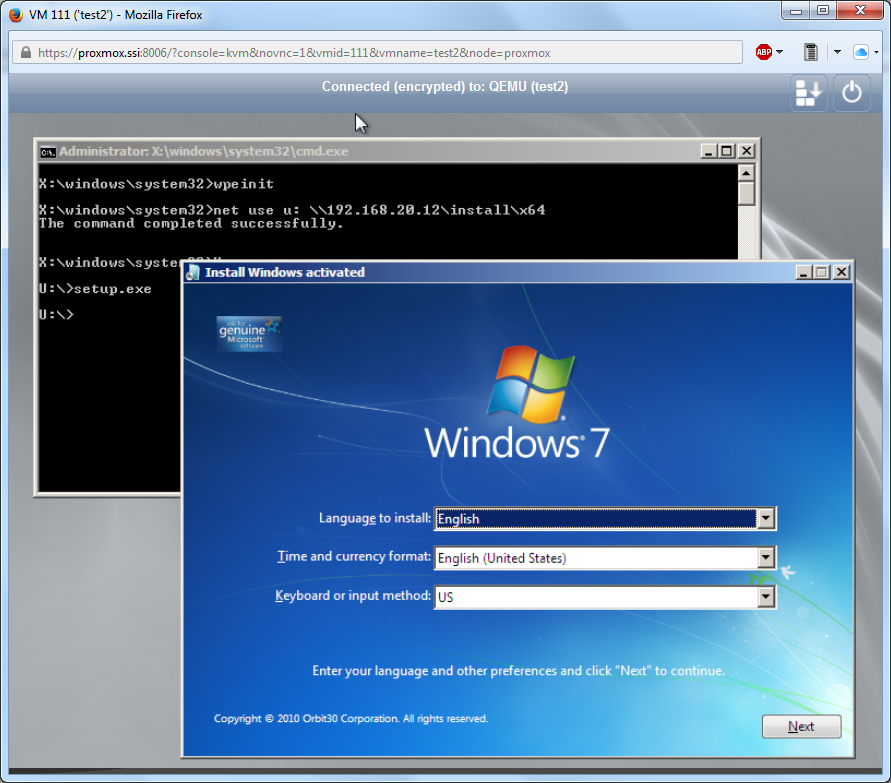This screenshot has width=891, height=783.
Task: Click the clipboard extension toolbar icon
Action: [811, 52]
